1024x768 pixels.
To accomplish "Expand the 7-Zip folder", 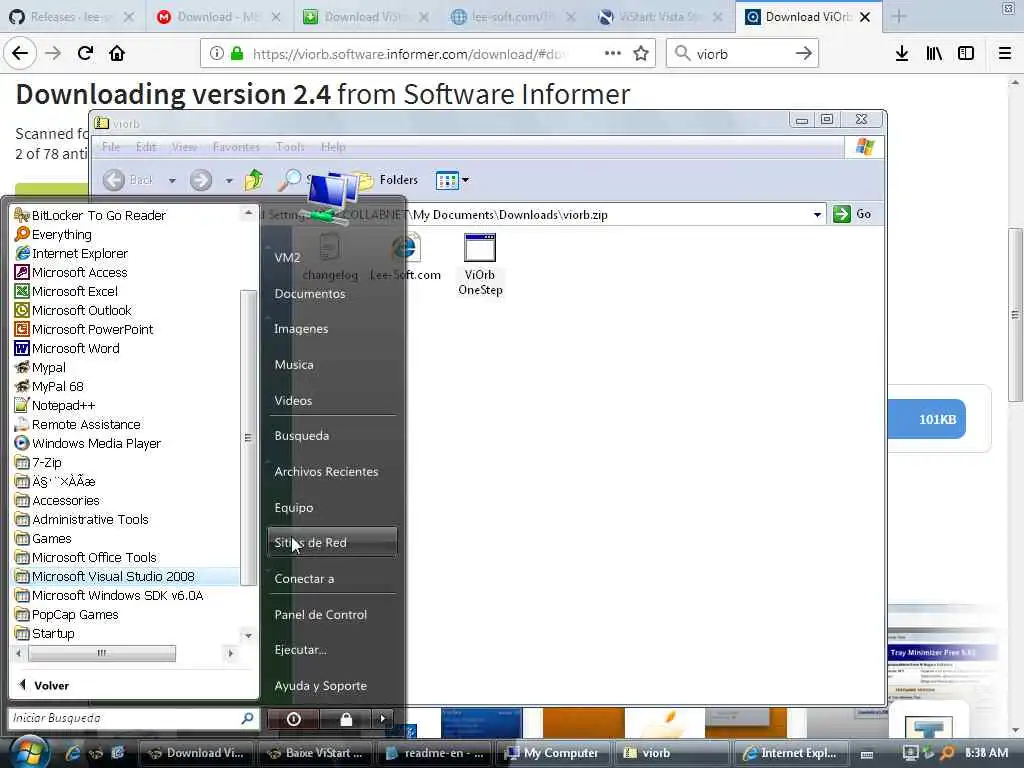I will click(x=39, y=462).
